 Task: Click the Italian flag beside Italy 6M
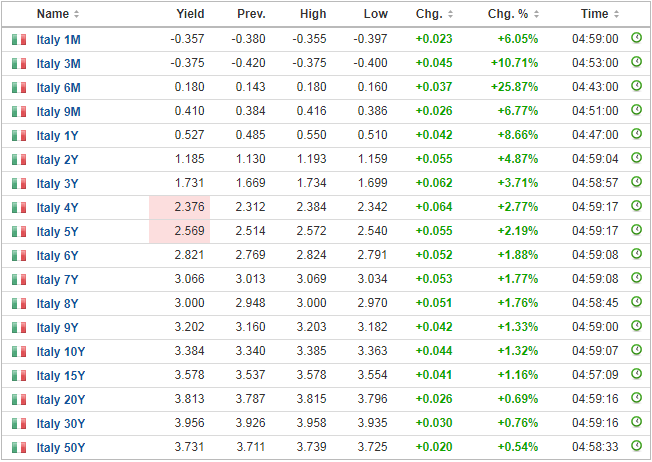tap(18, 87)
